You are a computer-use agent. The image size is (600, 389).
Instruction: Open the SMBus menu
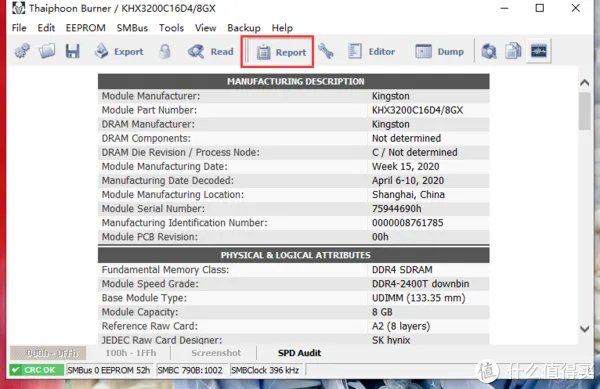[x=132, y=28]
